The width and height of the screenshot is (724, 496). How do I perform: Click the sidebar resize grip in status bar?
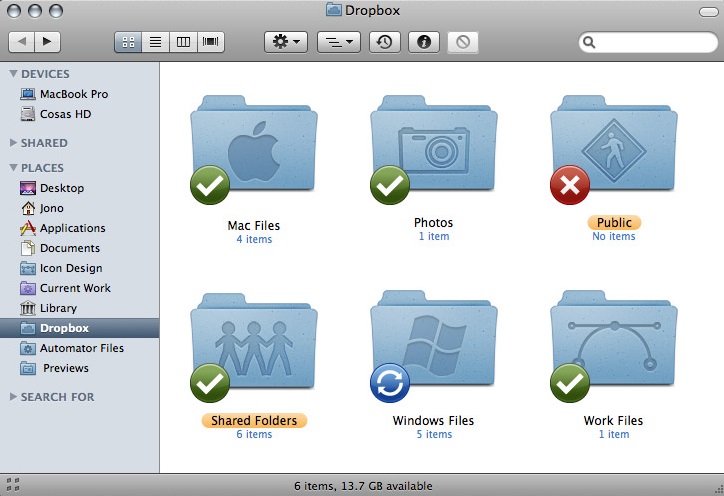click(13, 484)
